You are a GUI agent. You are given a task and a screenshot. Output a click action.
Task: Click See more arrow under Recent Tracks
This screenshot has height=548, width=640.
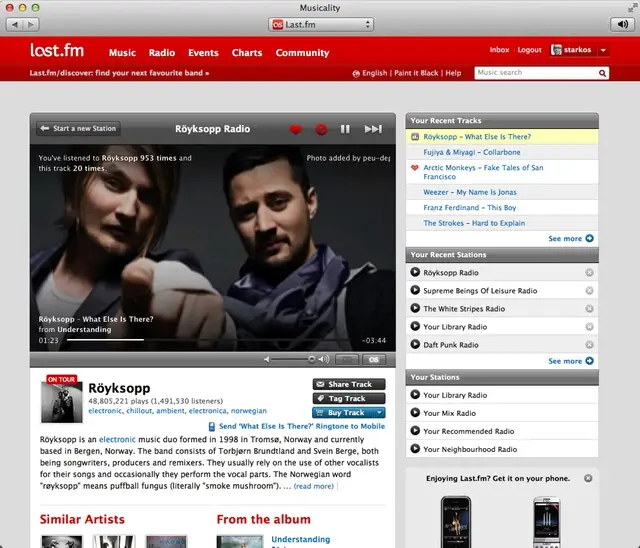click(589, 238)
